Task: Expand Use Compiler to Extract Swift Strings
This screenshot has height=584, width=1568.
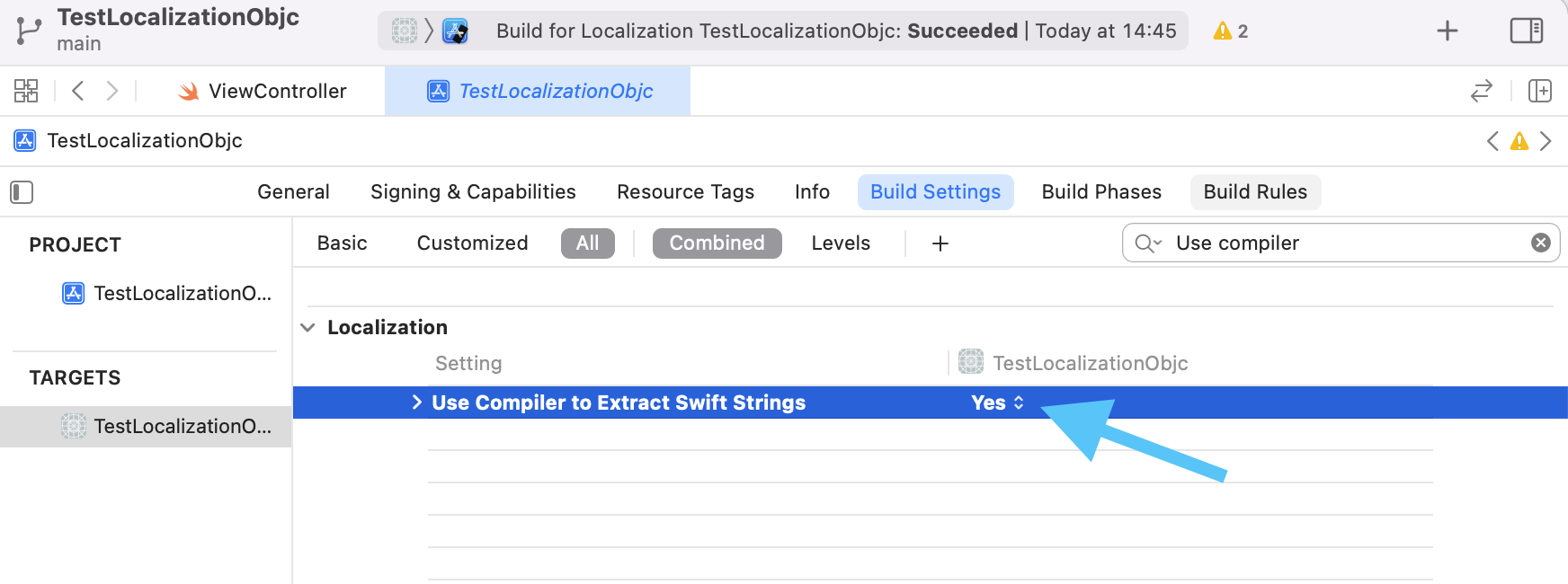Action: click(x=416, y=403)
